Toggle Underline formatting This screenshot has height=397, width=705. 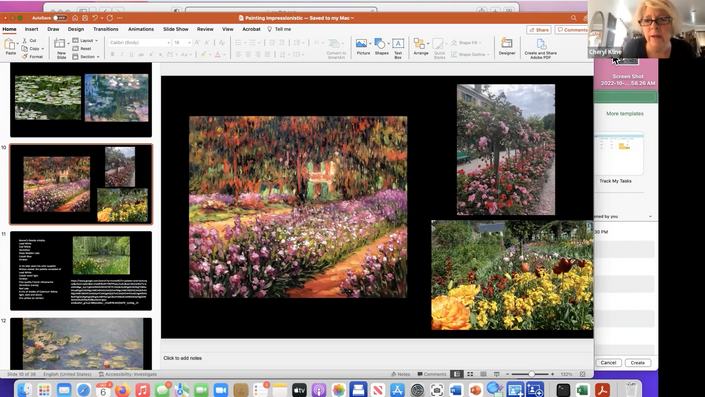[x=131, y=54]
